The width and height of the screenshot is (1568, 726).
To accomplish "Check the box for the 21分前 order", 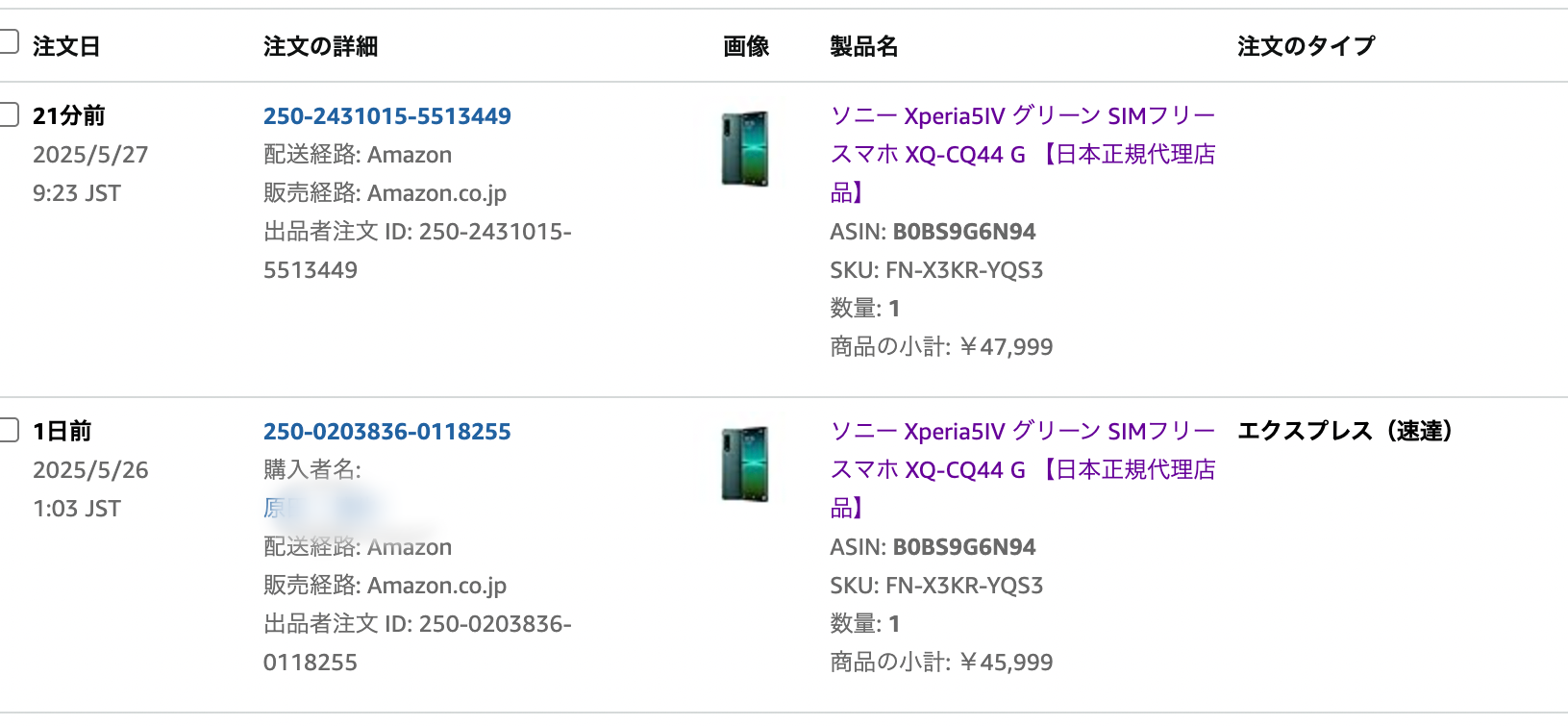I will [x=9, y=114].
